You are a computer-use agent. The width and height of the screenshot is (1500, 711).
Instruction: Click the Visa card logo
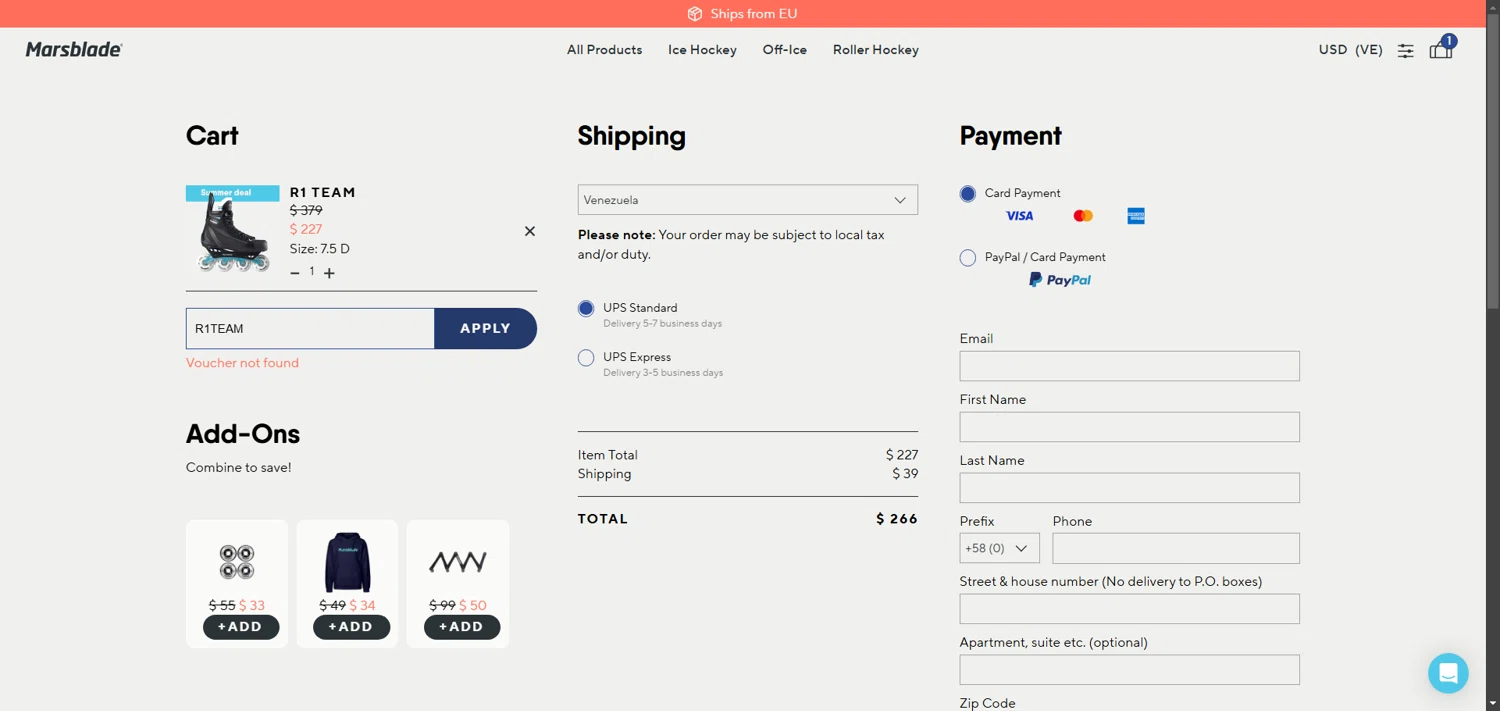(x=1019, y=216)
